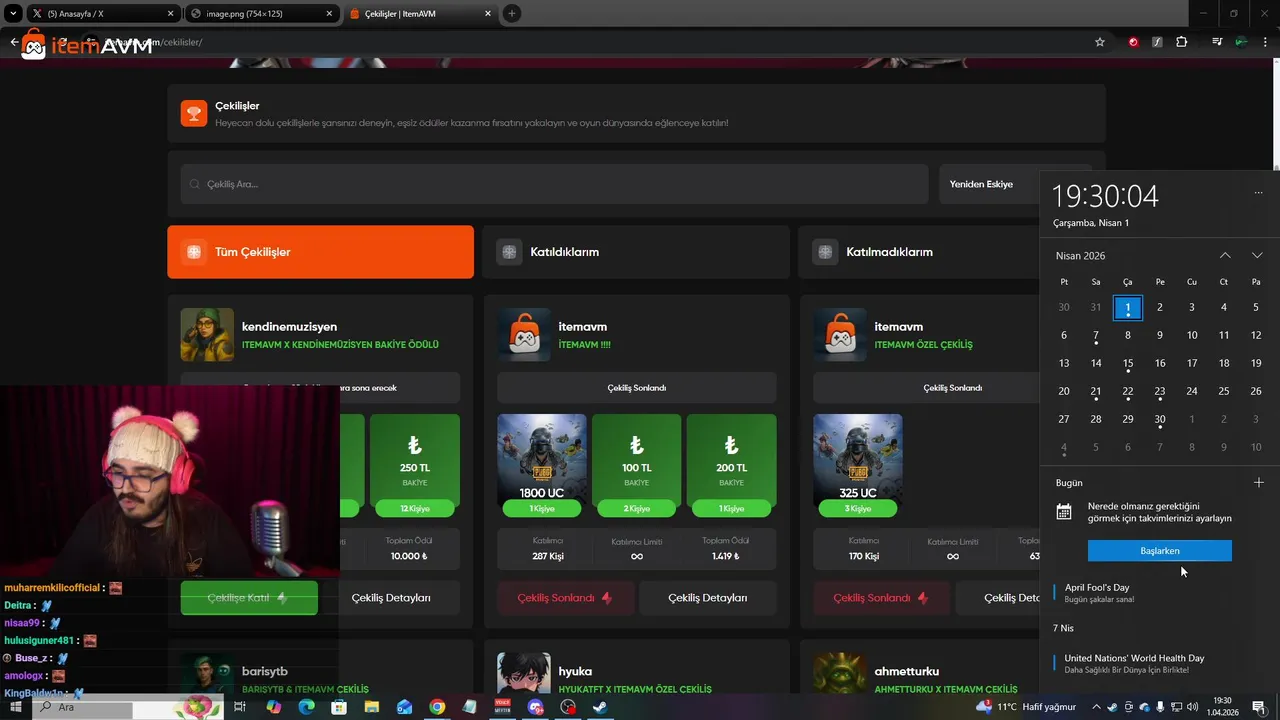Click the blue Başlarken button

coord(1160,551)
